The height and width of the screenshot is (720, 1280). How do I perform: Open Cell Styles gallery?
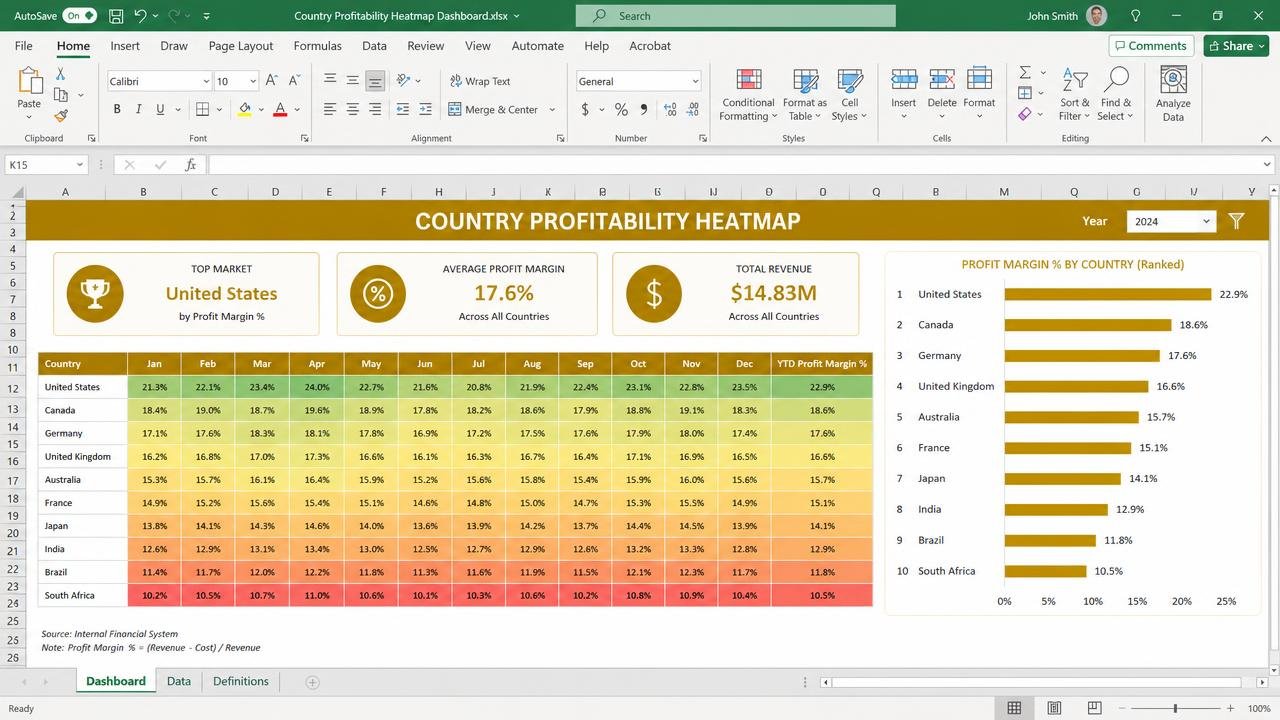click(850, 95)
